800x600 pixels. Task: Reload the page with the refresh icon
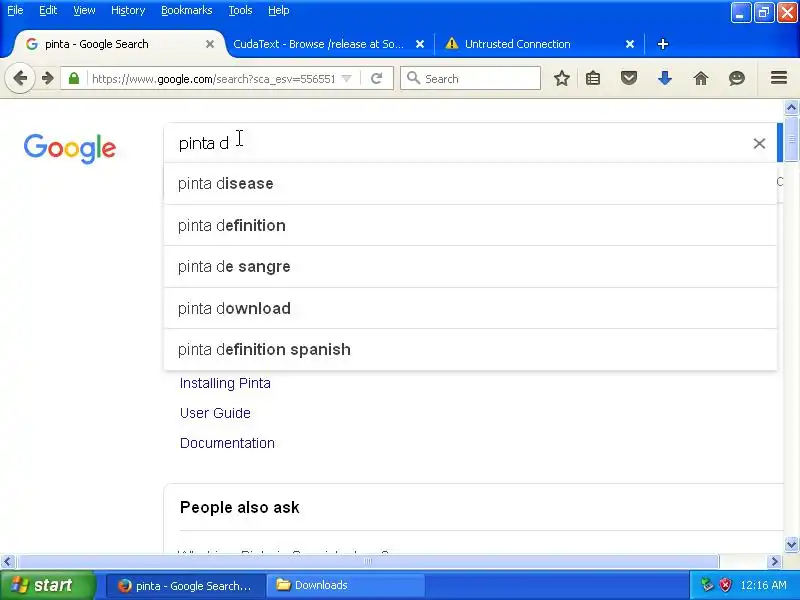pos(377,79)
